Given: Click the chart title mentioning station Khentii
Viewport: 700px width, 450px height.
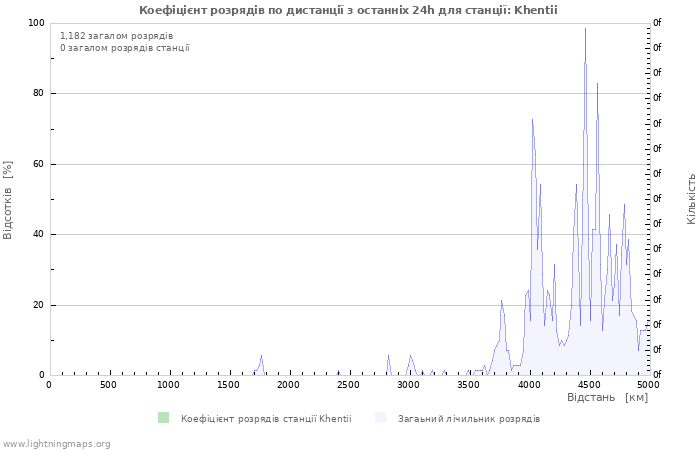Looking at the screenshot, I should pyautogui.click(x=348, y=10).
